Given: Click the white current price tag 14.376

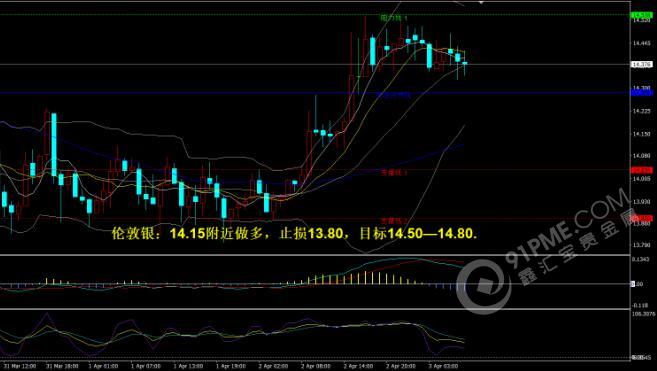Looking at the screenshot, I should pos(641,64).
